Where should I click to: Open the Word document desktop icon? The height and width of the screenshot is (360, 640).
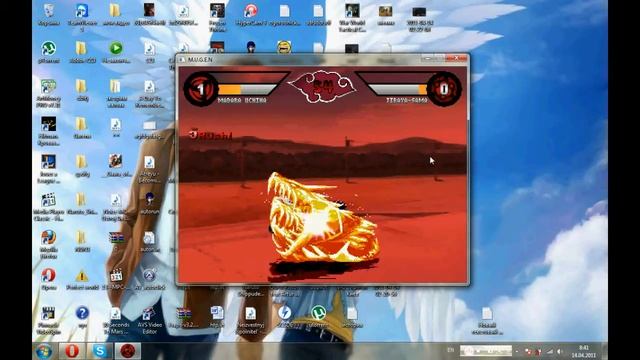217,313
